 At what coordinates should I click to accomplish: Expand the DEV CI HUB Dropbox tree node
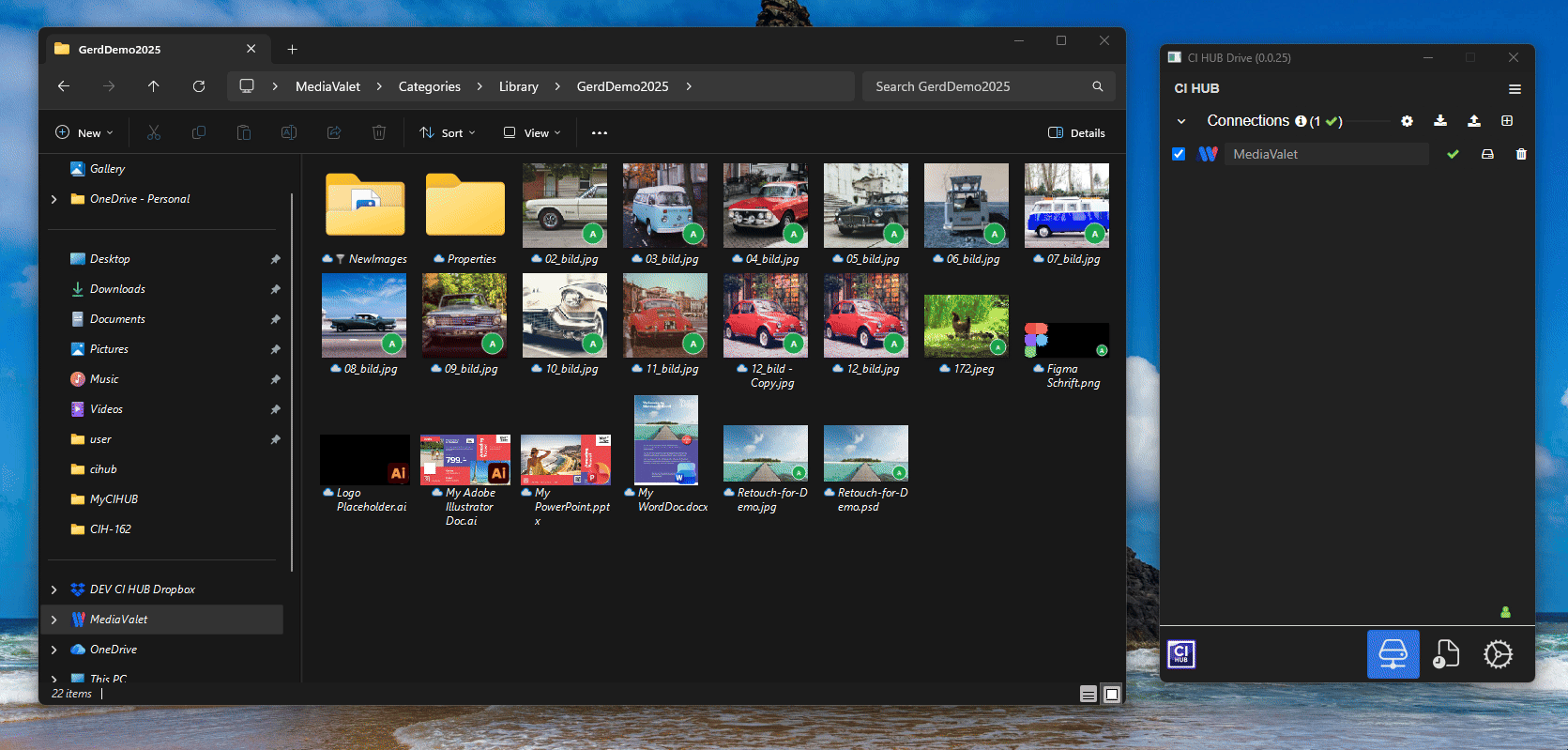tap(53, 589)
